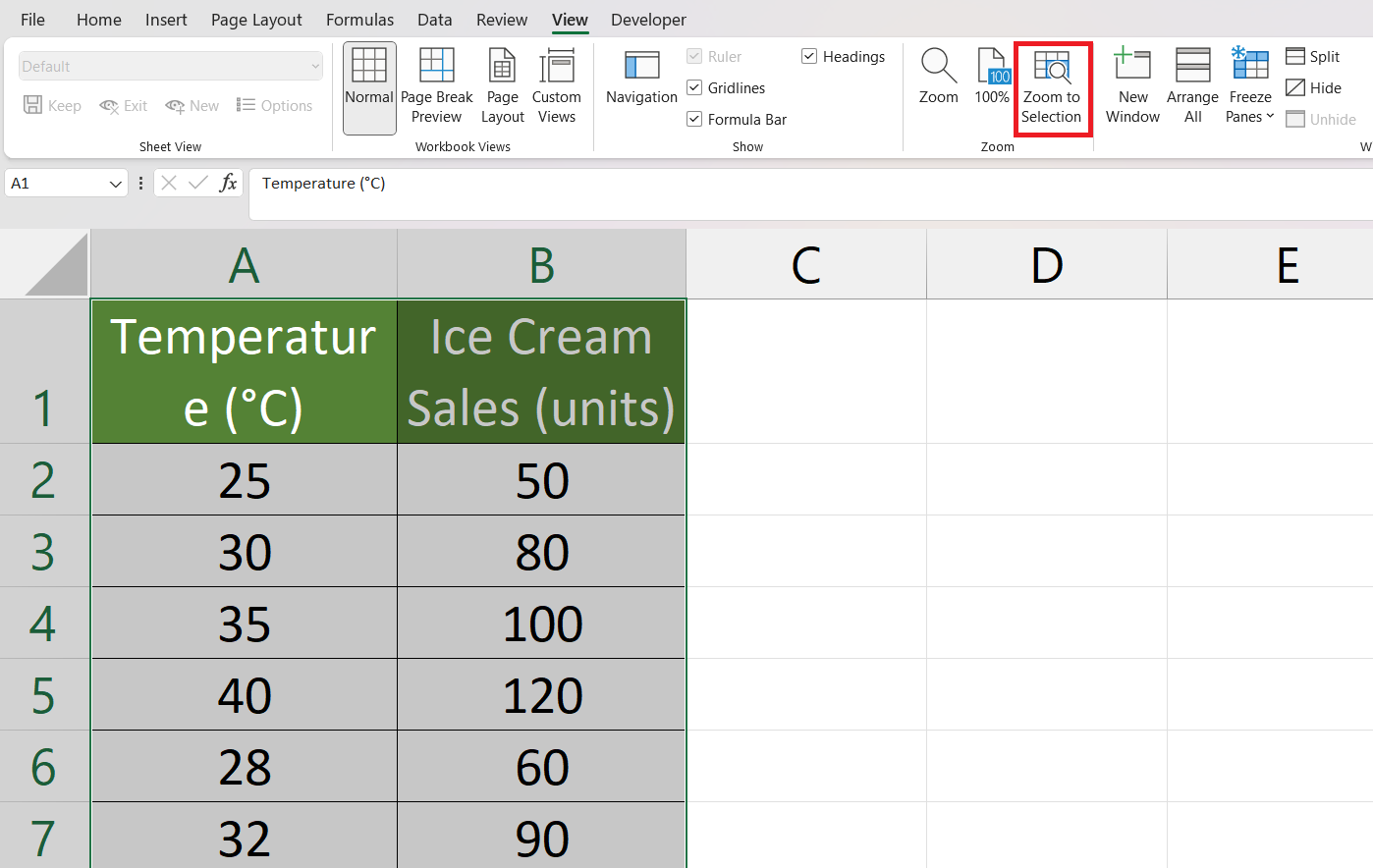
Task: Hide the current window
Action: 1314,88
